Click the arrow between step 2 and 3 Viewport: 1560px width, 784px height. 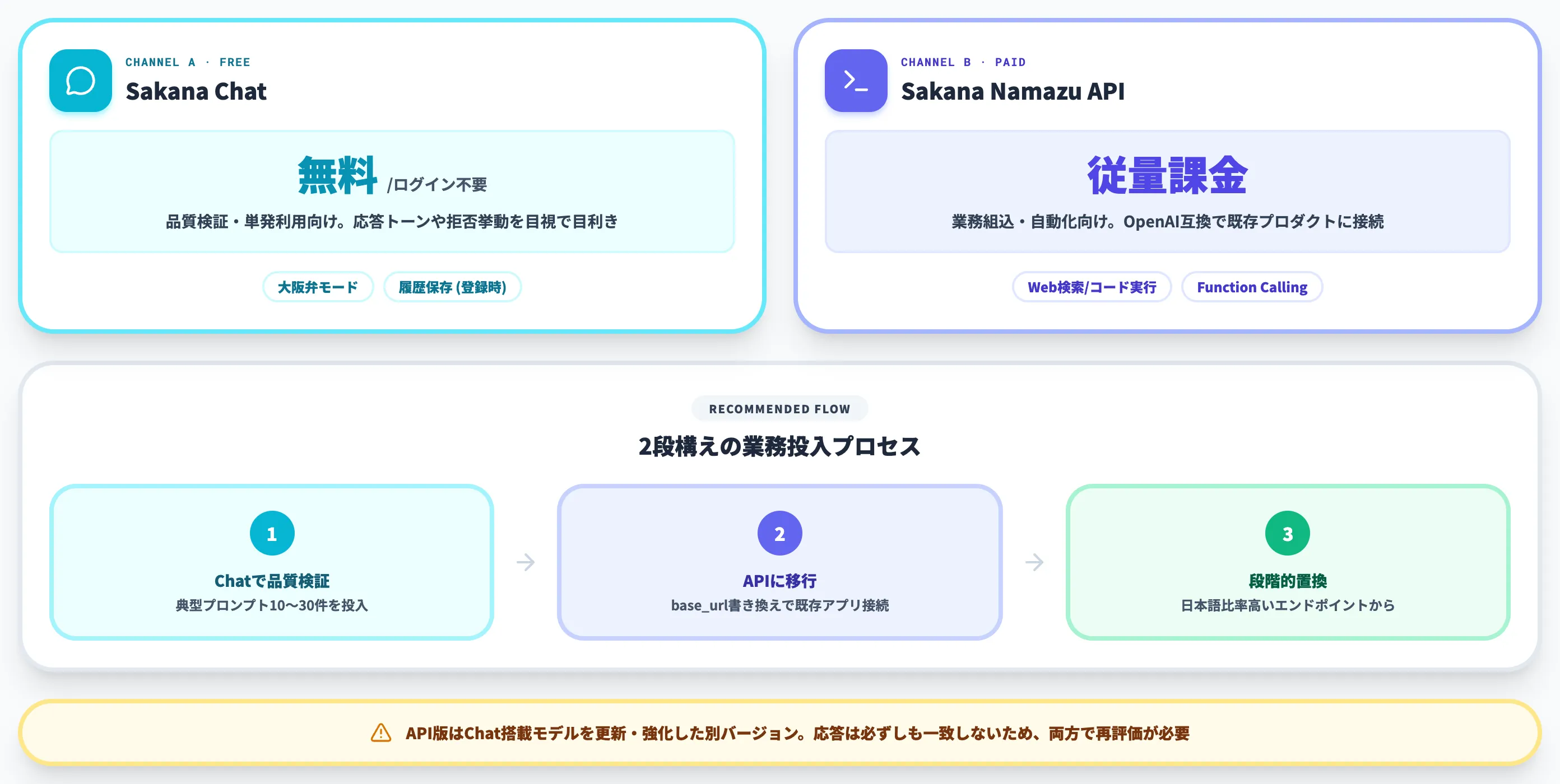(1034, 562)
